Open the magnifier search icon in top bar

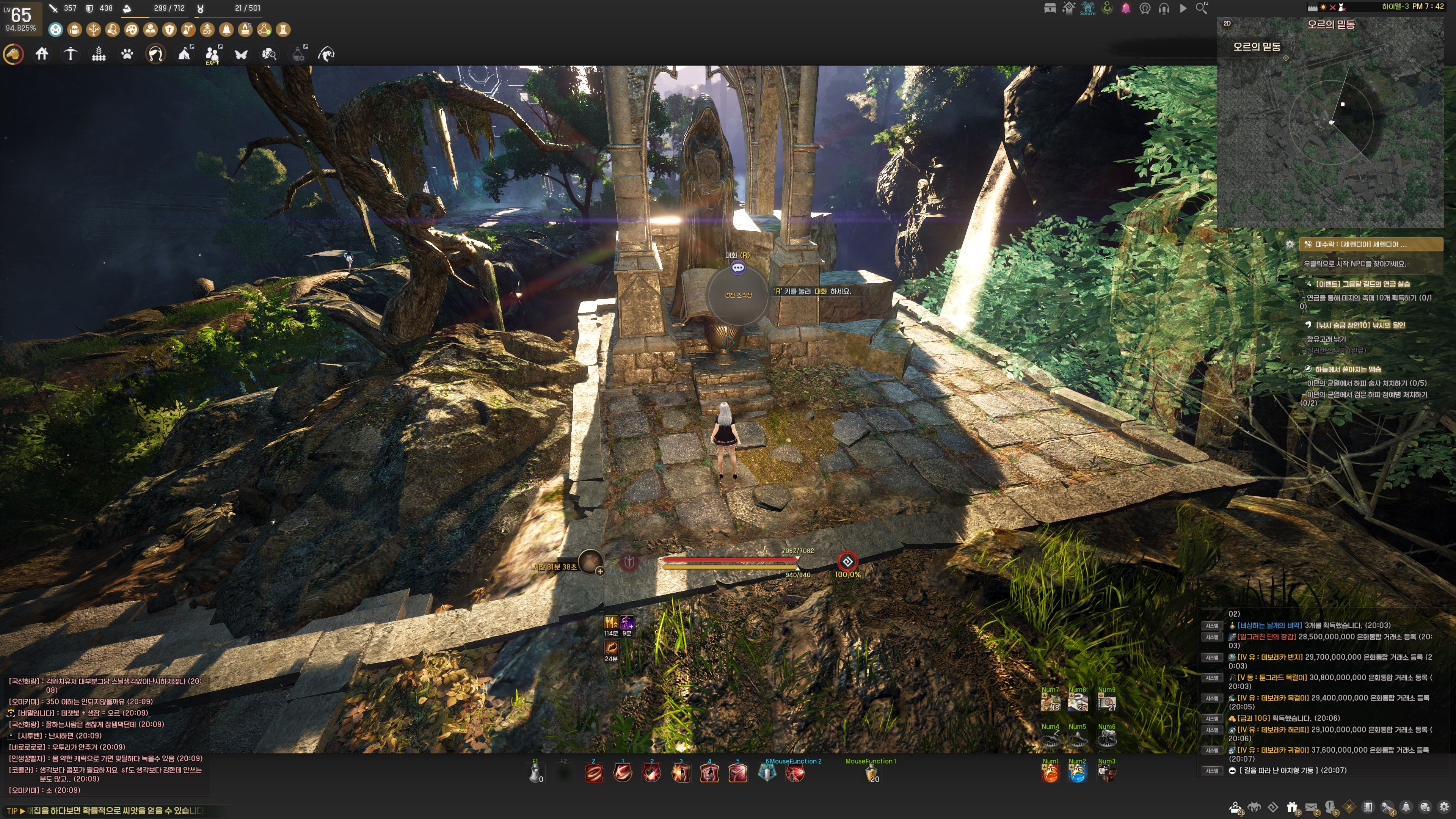pyautogui.click(x=1202, y=8)
